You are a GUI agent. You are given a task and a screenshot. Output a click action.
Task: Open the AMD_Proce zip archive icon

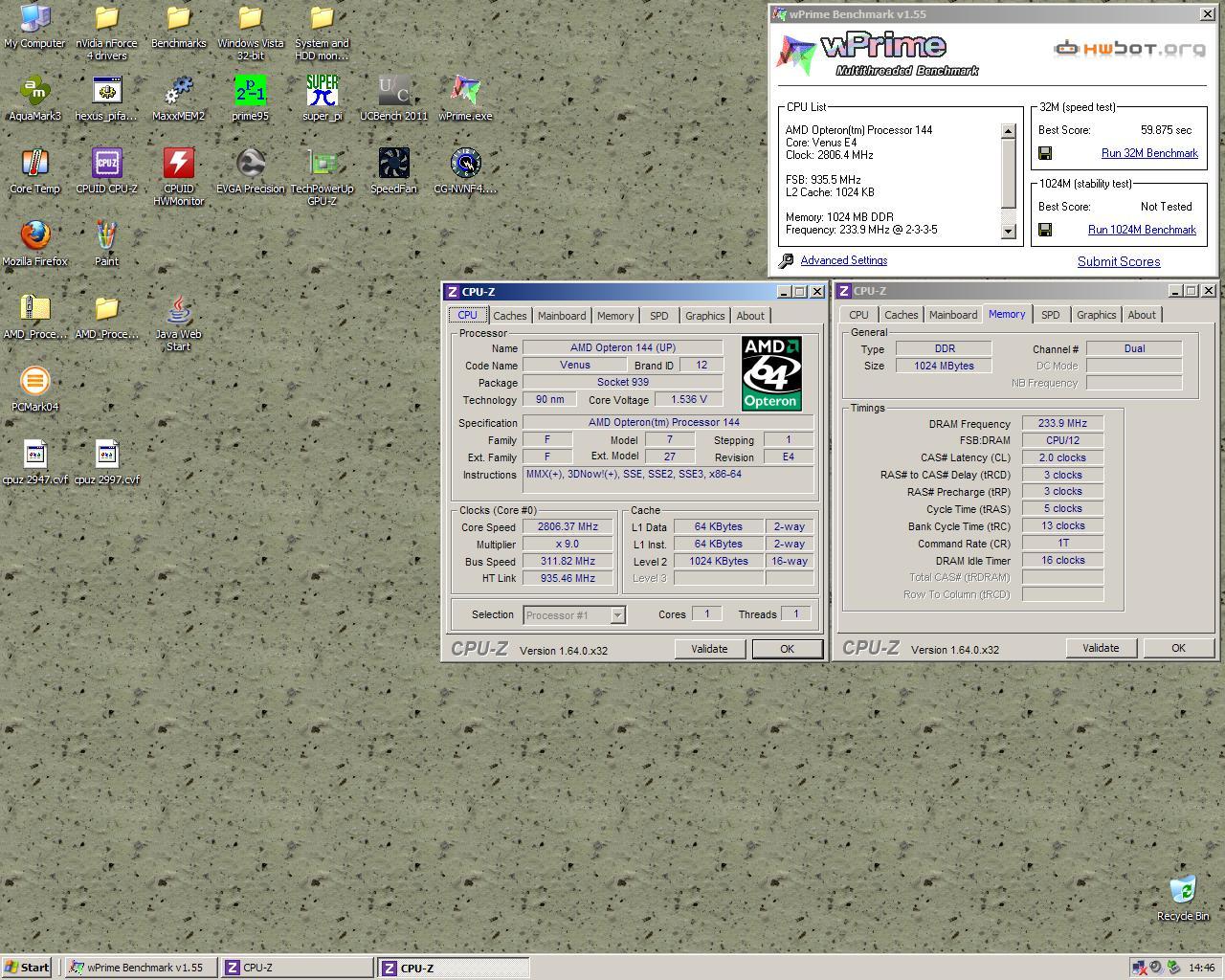click(34, 317)
